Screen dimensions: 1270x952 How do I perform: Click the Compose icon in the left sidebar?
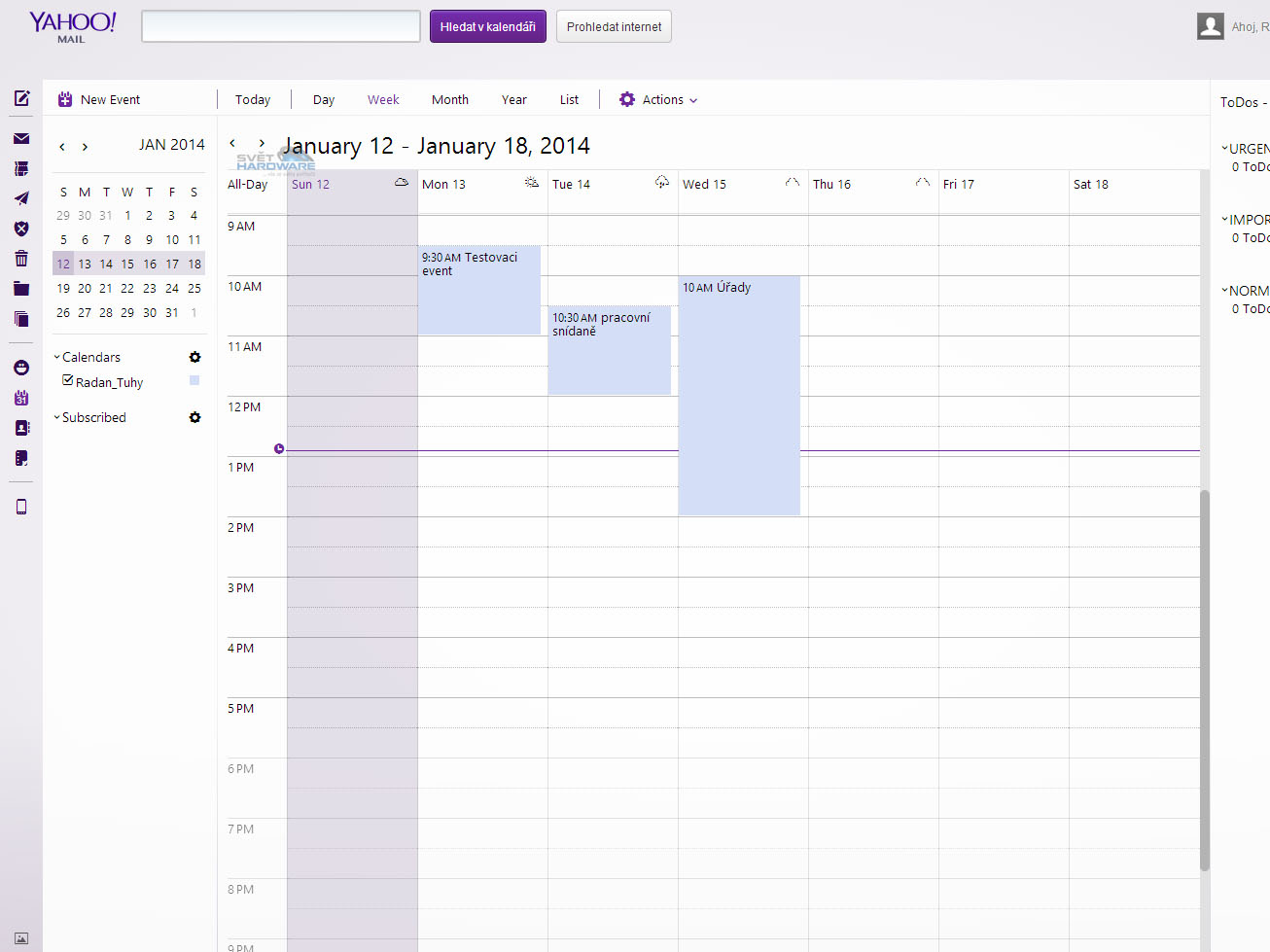(x=21, y=98)
